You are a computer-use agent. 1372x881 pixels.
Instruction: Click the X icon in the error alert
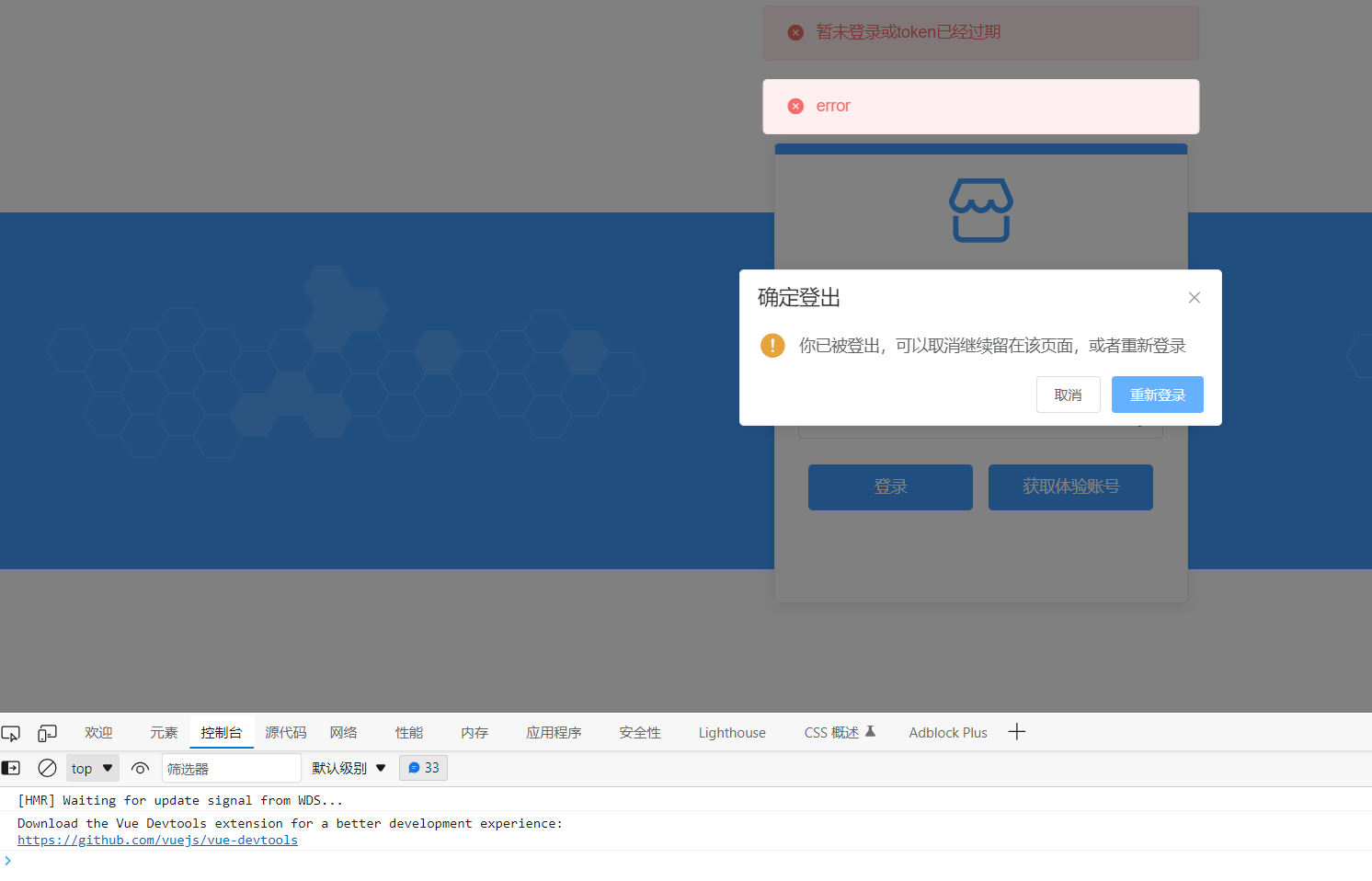[795, 106]
